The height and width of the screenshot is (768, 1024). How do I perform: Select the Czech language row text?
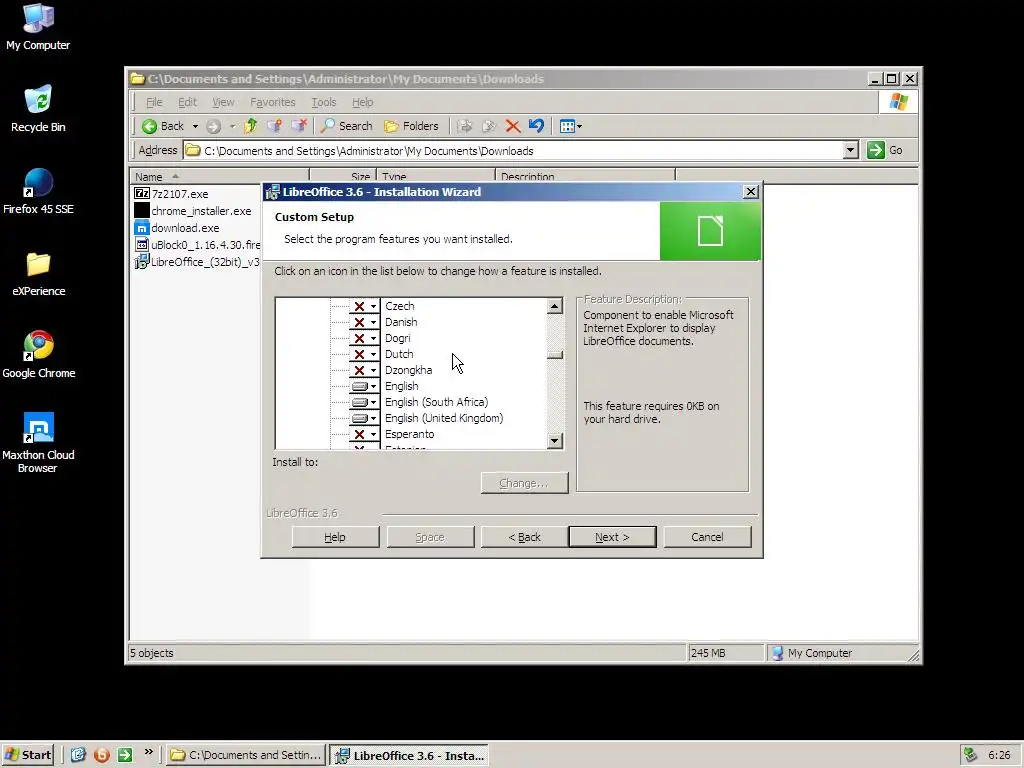coord(400,306)
